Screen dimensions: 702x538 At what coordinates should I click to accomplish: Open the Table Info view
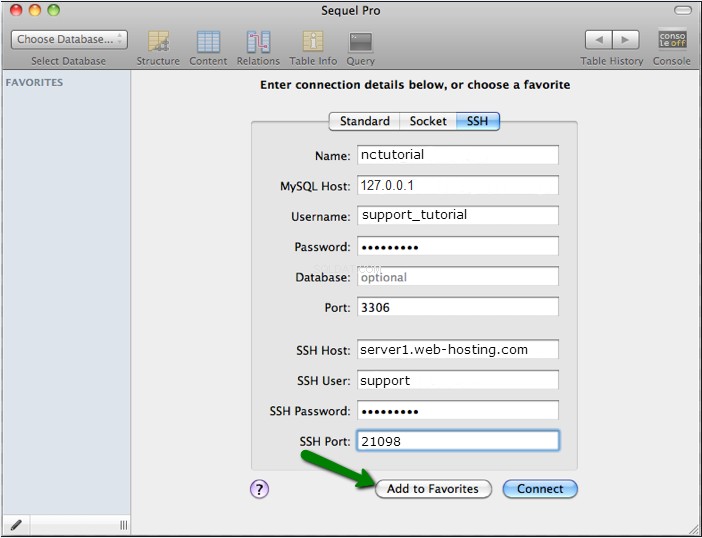coord(313,48)
